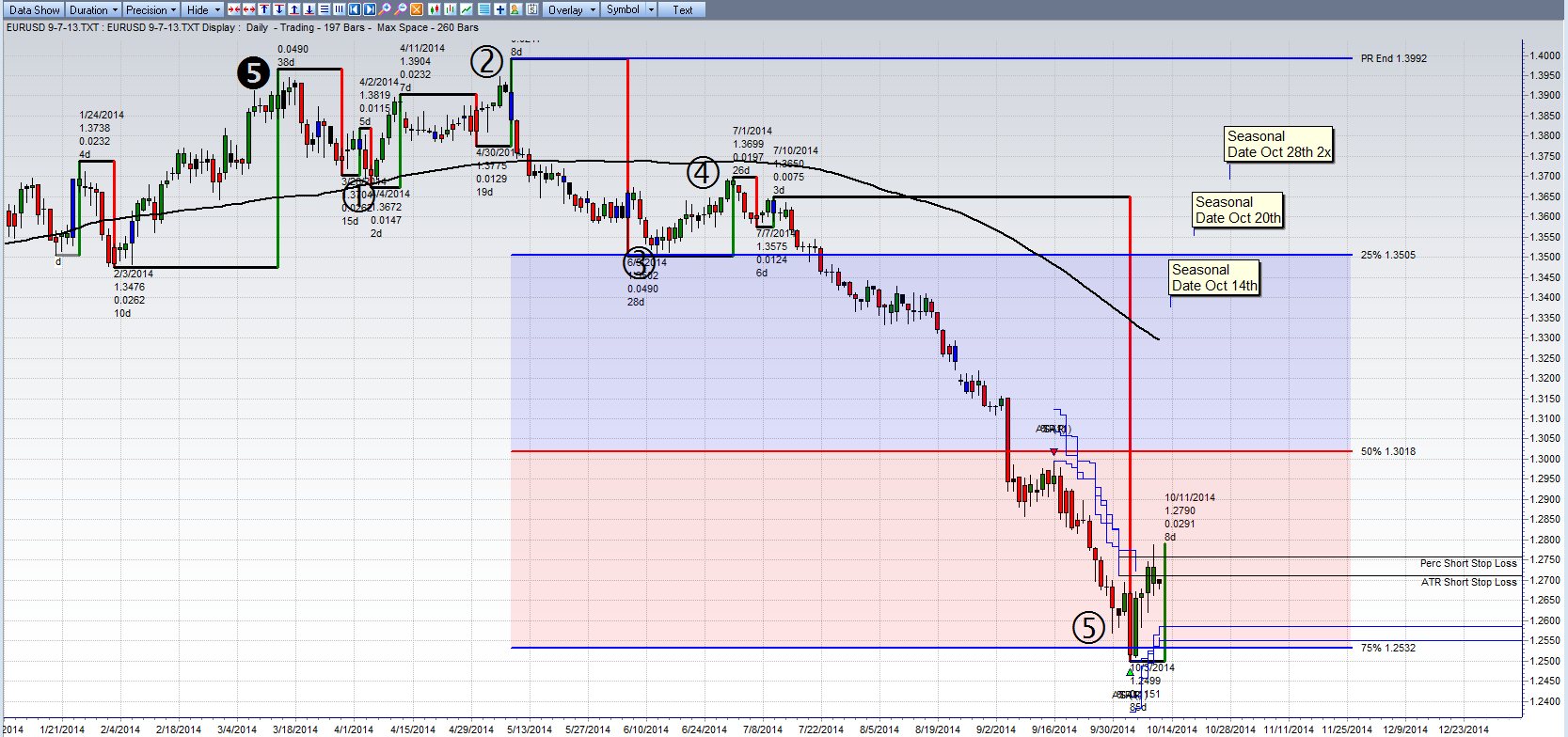Click the wave 2 circle marker

click(x=486, y=62)
